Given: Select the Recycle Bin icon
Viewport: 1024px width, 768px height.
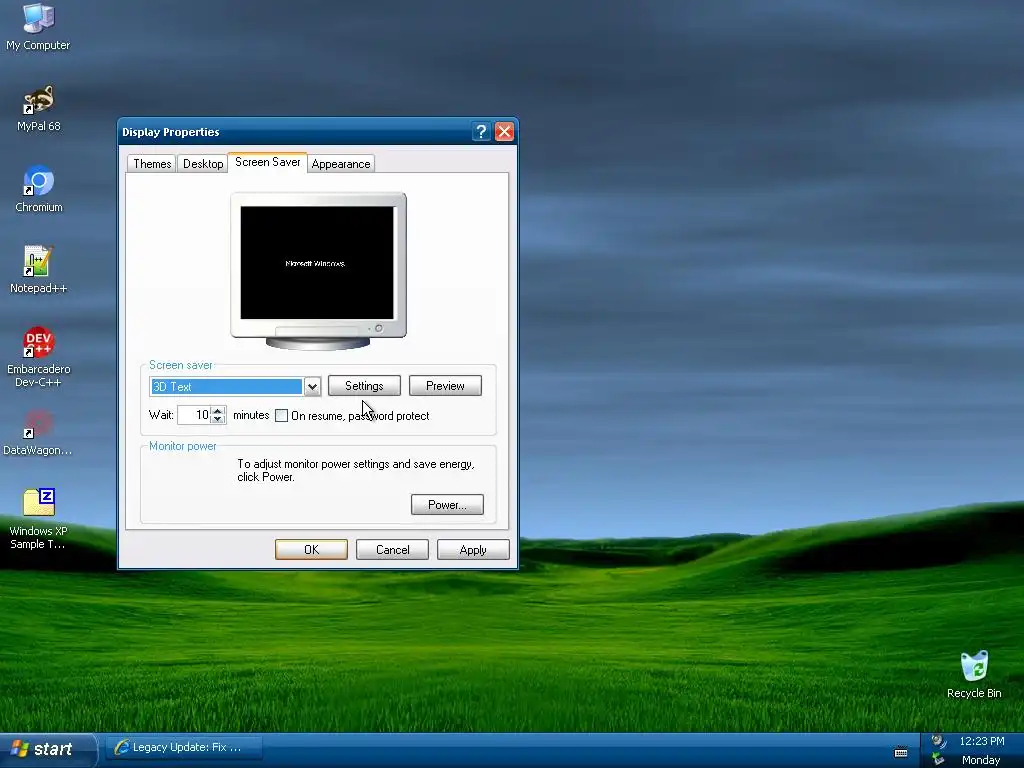Looking at the screenshot, I should [974, 674].
